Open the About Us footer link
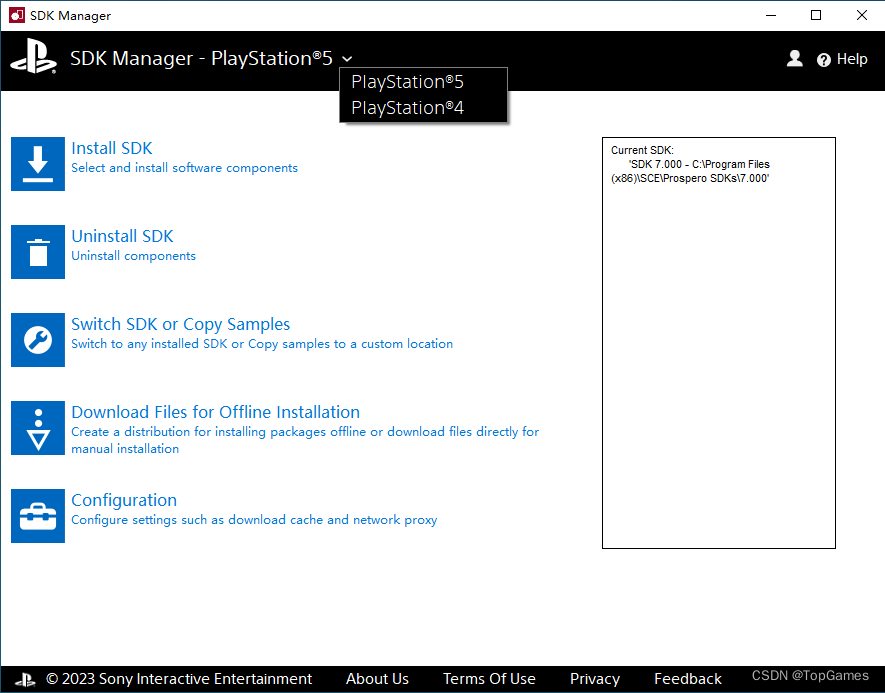This screenshot has height=693, width=885. click(x=377, y=678)
